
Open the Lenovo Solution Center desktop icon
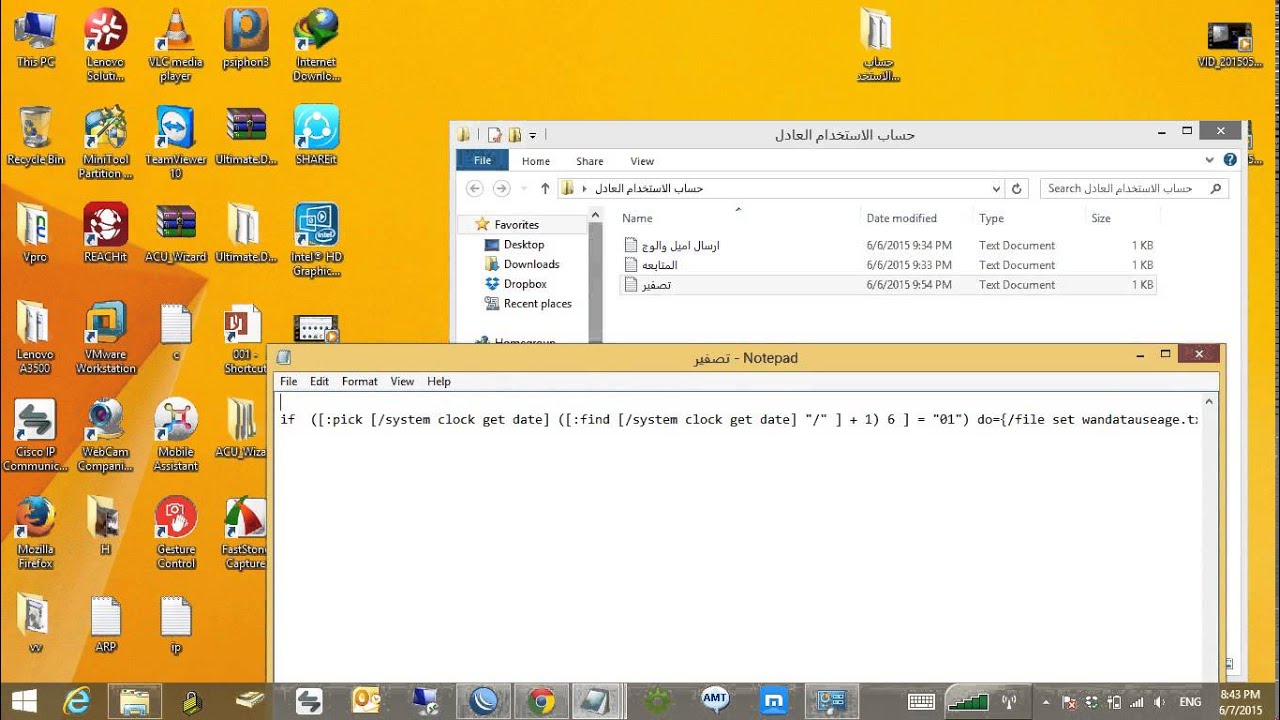(105, 45)
